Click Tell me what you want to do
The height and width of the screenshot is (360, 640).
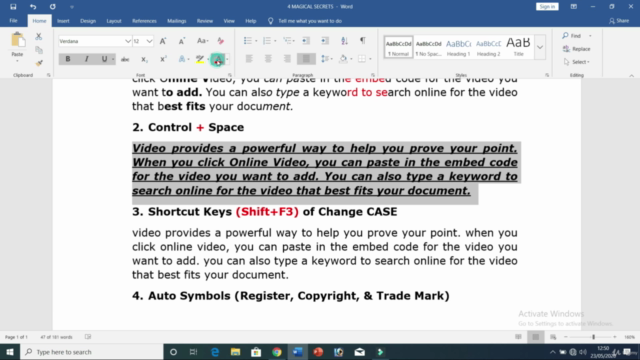[310, 21]
